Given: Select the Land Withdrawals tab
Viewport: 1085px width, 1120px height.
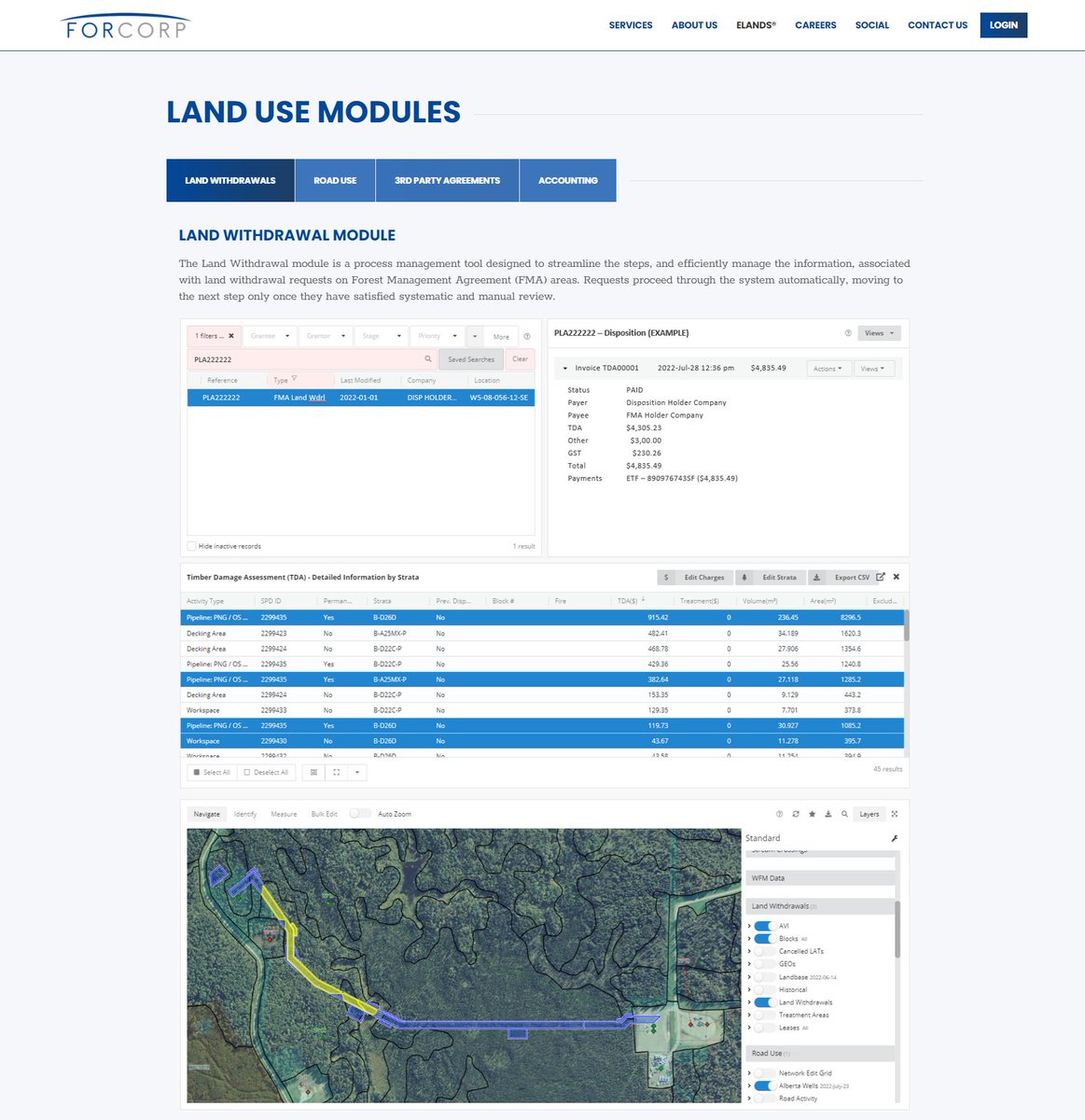Looking at the screenshot, I should tap(230, 180).
